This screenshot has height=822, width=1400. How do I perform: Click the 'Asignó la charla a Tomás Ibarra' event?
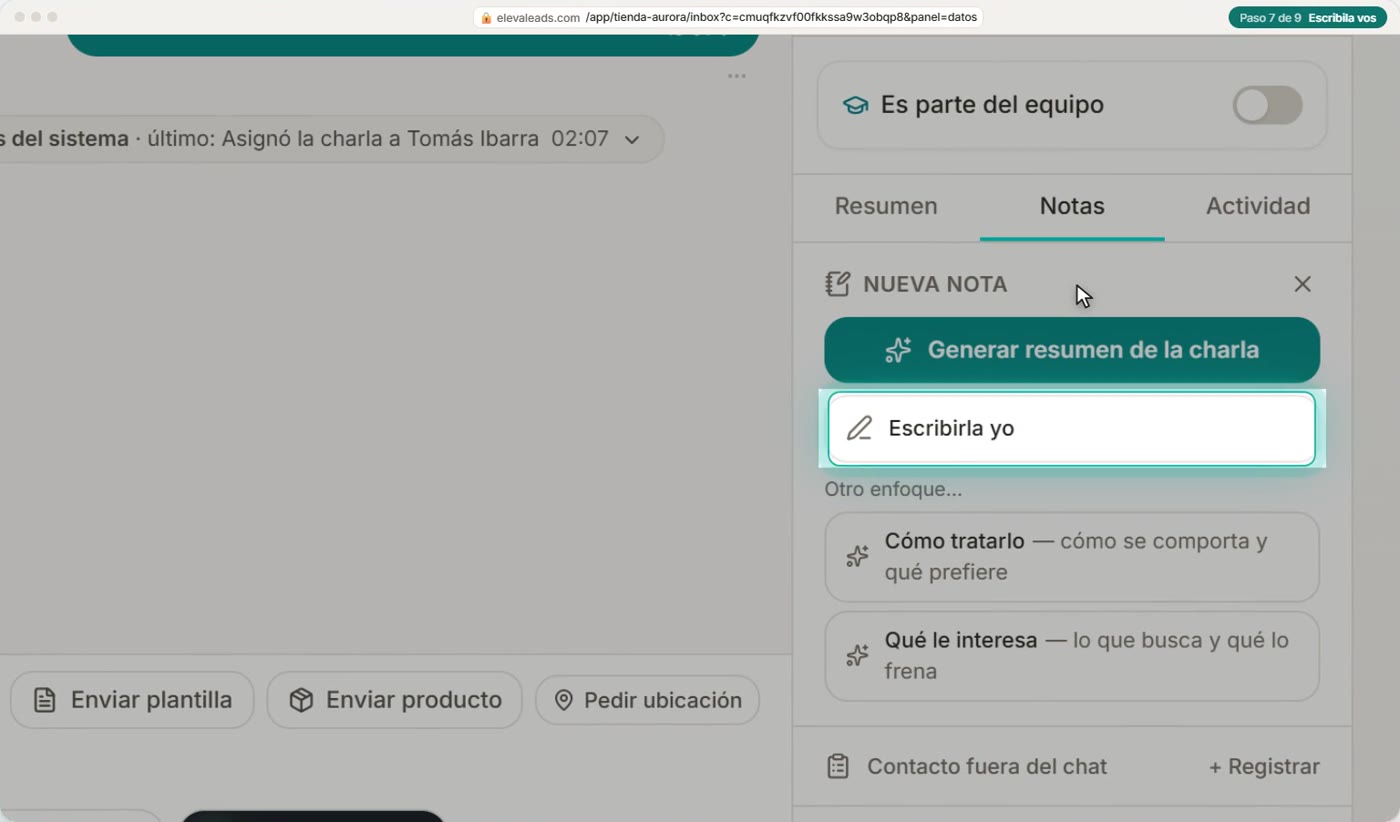pyautogui.click(x=380, y=139)
